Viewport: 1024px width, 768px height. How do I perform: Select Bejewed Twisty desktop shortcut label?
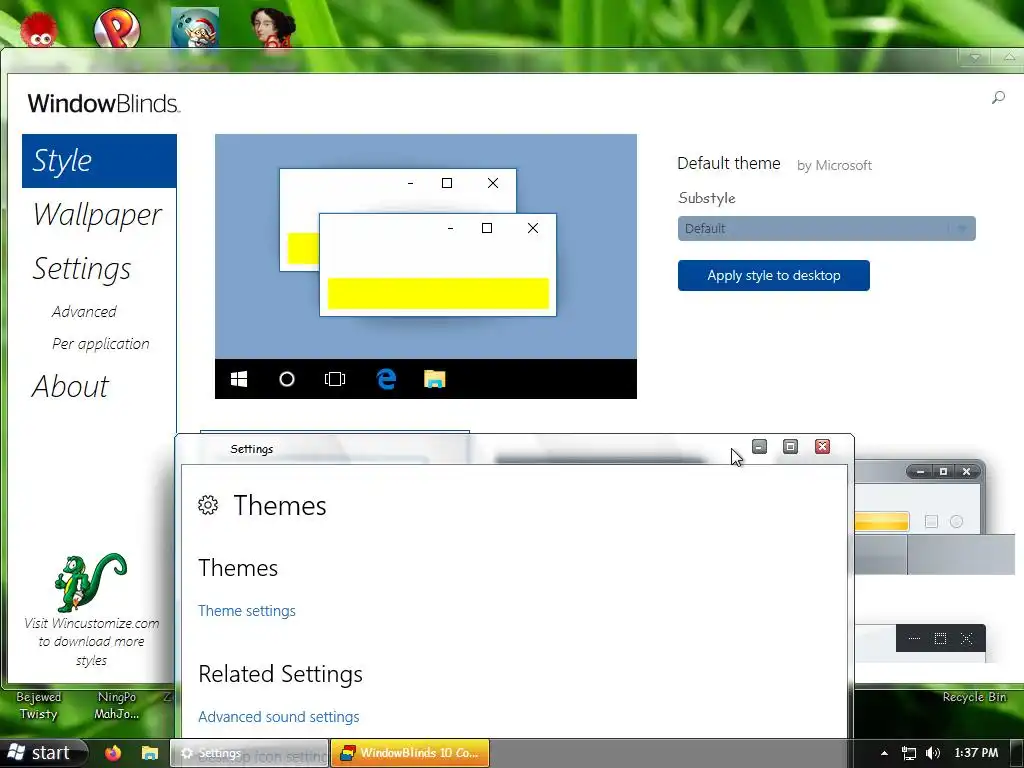click(39, 705)
